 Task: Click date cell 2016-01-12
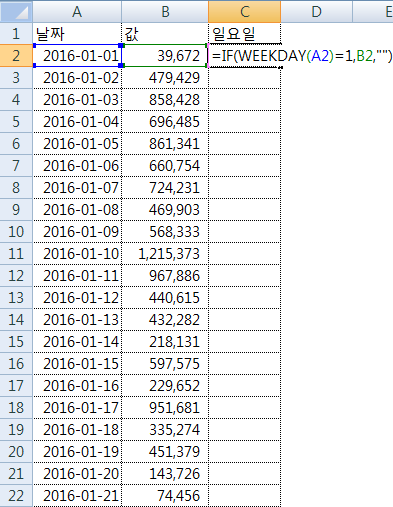pos(77,298)
